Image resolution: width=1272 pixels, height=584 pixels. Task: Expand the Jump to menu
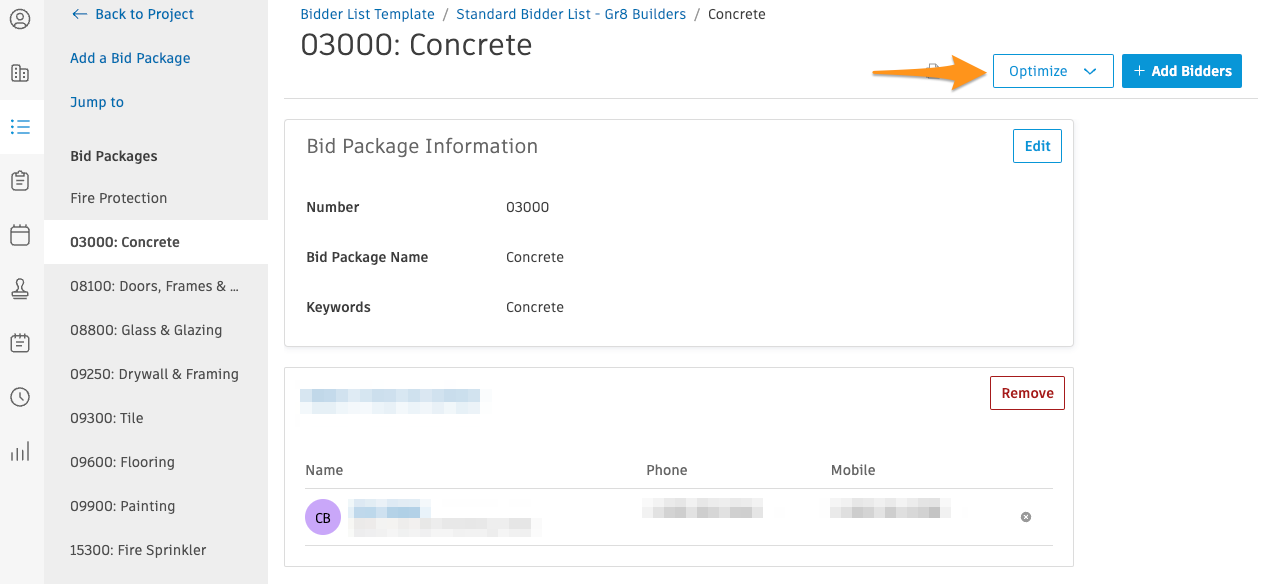coord(96,102)
